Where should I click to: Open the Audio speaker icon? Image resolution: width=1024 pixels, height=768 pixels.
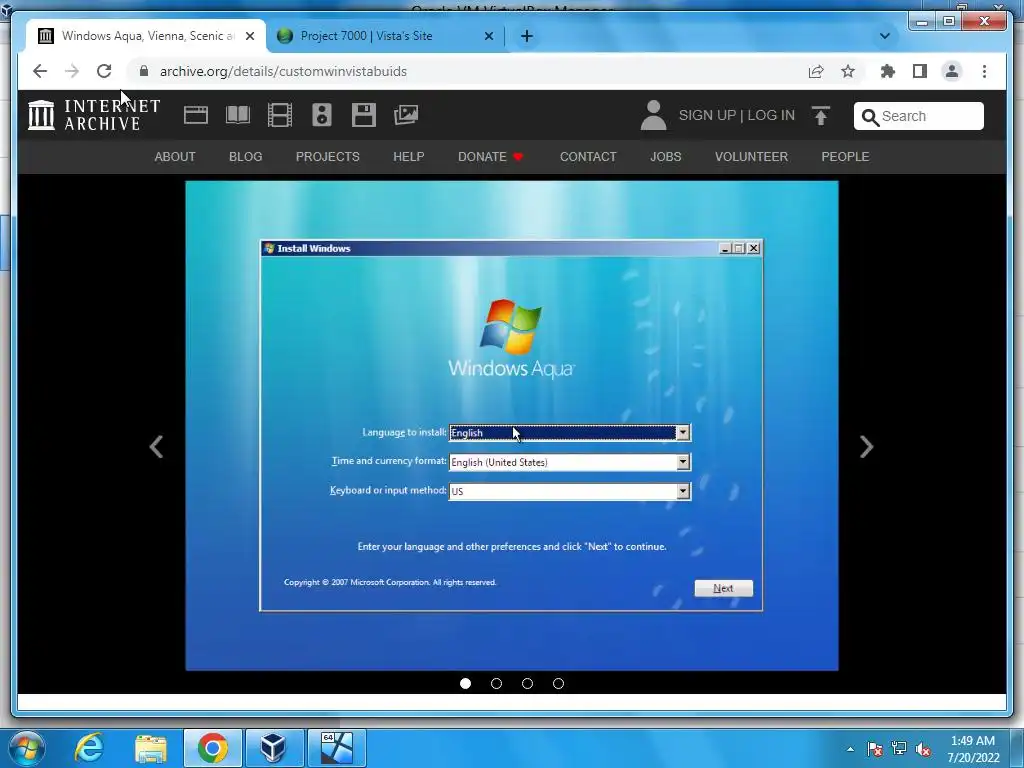(x=322, y=115)
